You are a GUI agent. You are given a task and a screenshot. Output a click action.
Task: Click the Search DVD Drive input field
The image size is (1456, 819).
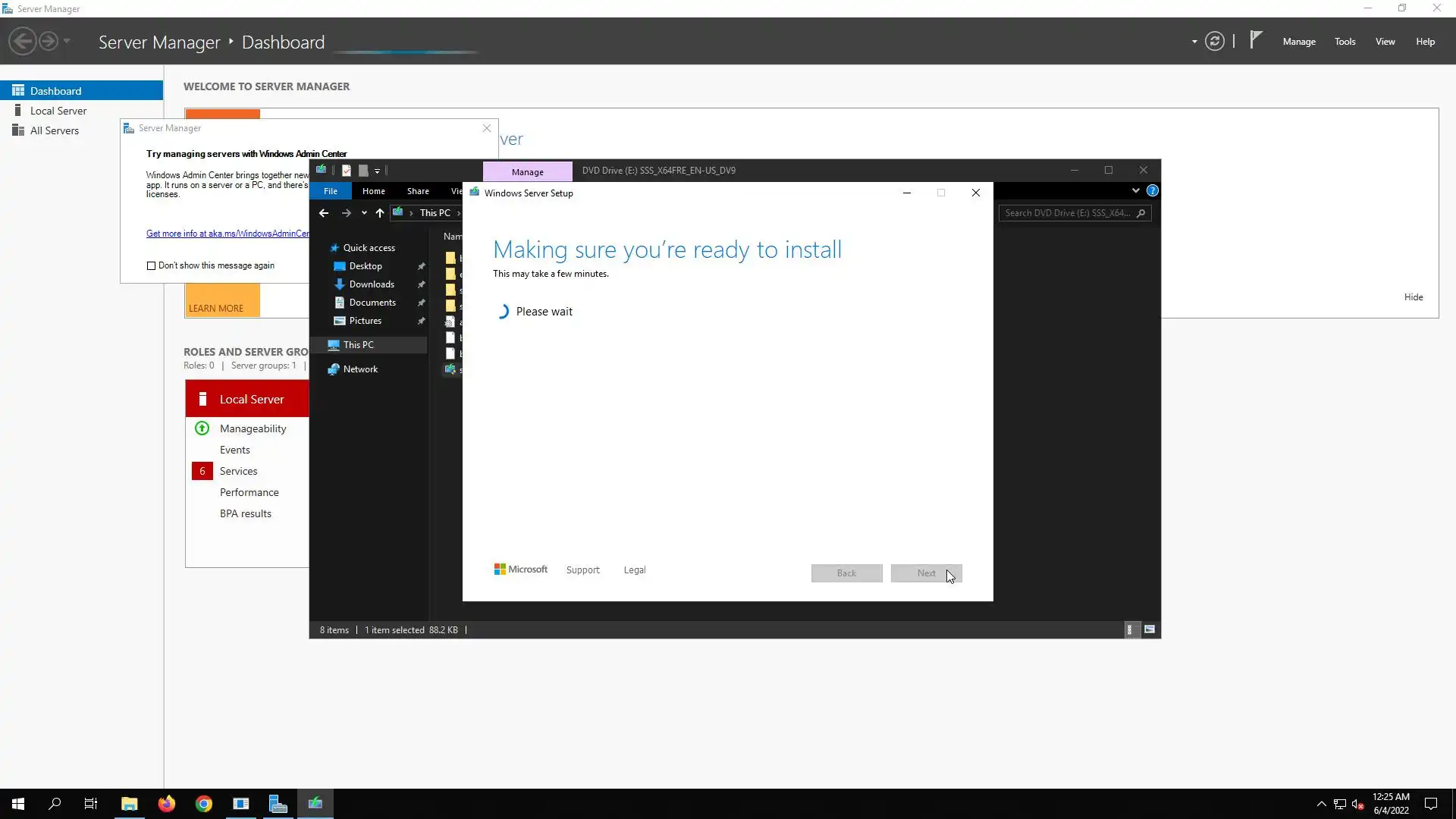1066,213
